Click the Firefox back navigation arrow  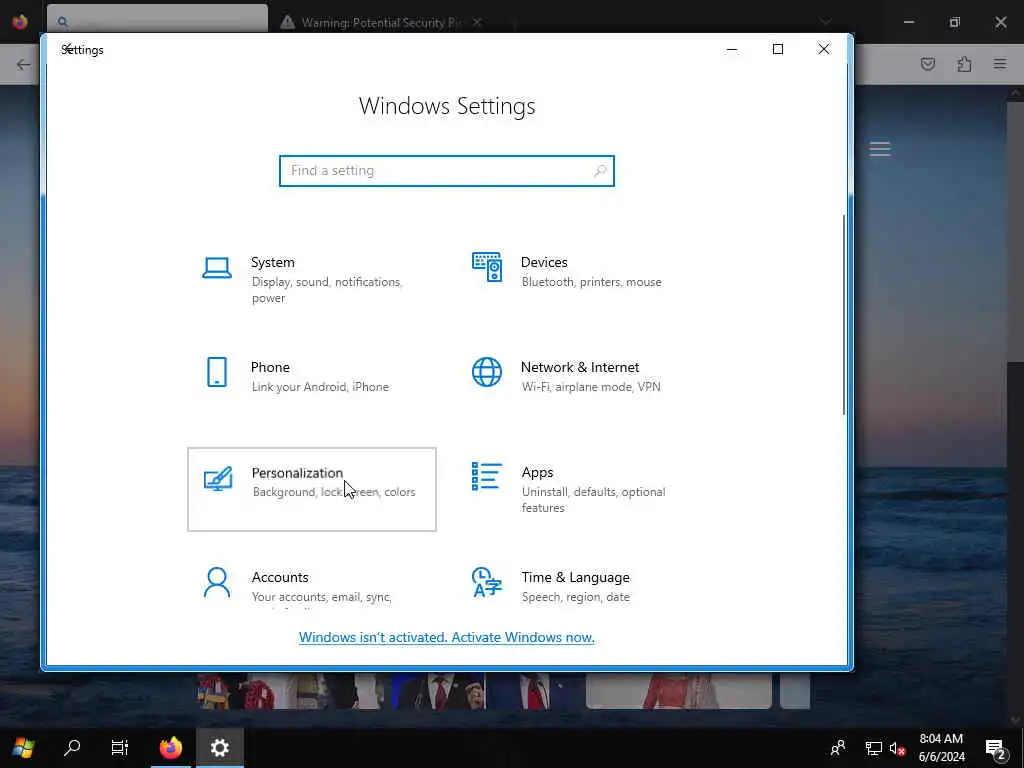tap(24, 64)
